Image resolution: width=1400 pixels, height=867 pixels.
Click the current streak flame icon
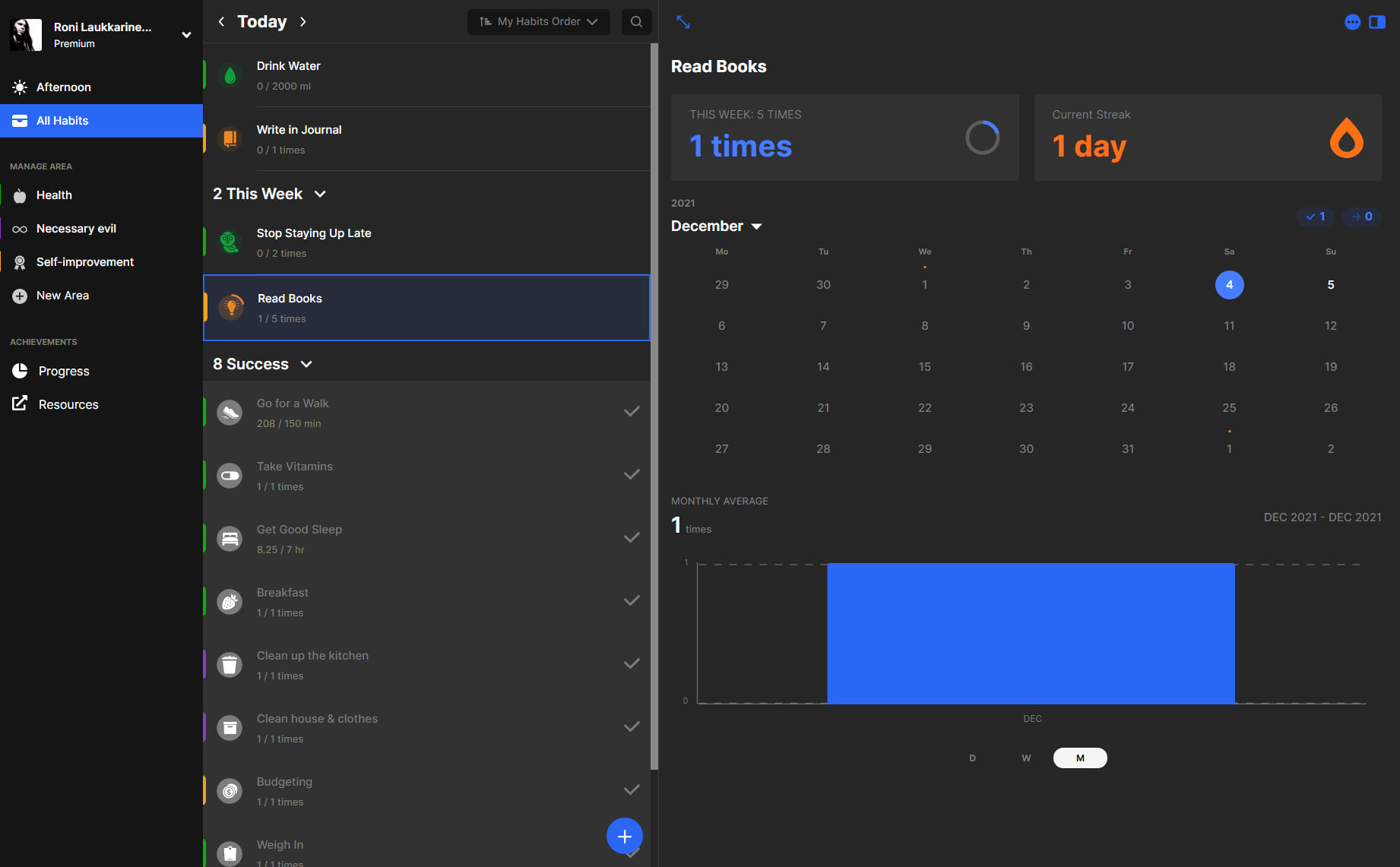pyautogui.click(x=1346, y=138)
